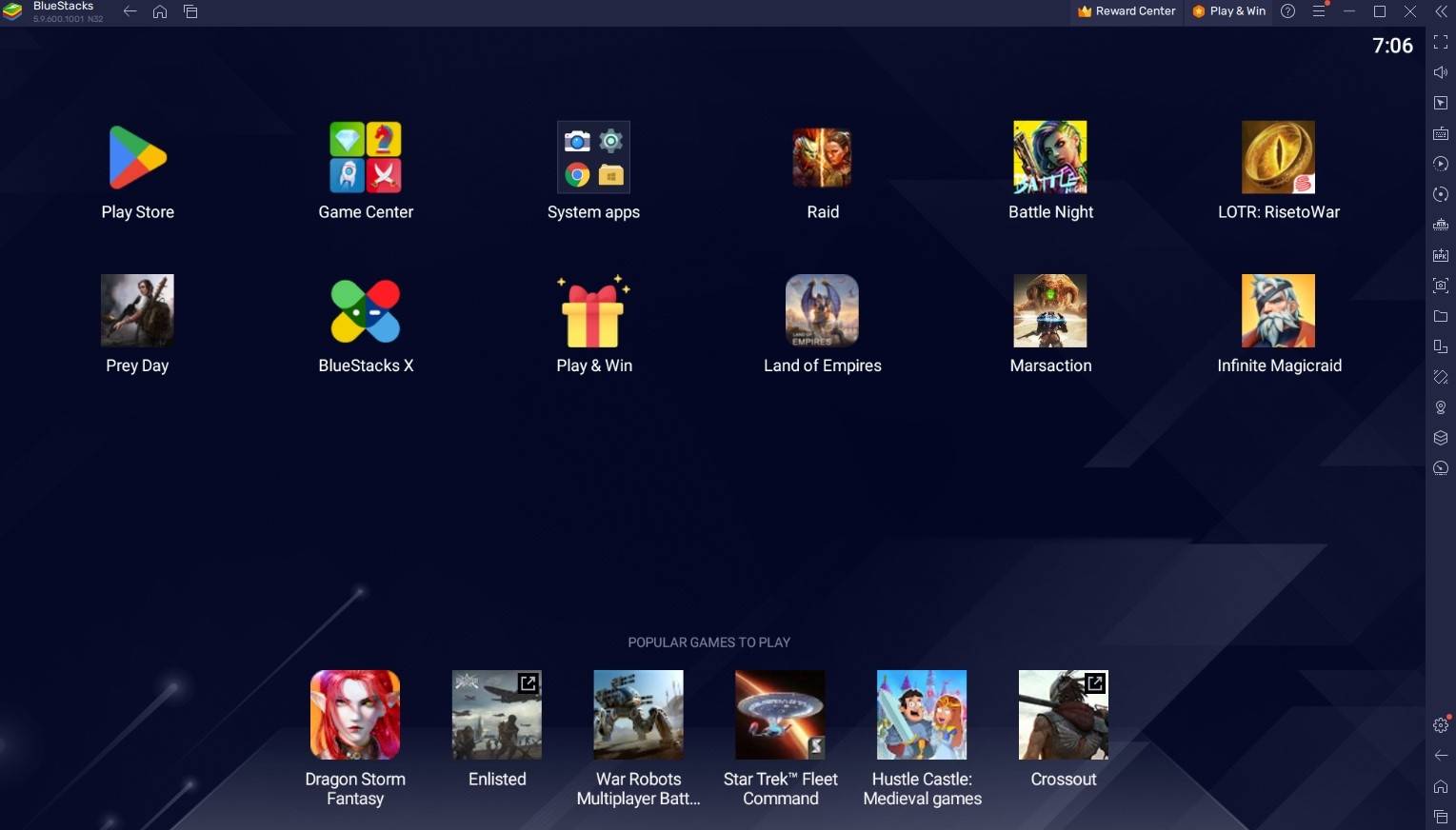
Task: Launch Land of Empires
Action: point(822,310)
